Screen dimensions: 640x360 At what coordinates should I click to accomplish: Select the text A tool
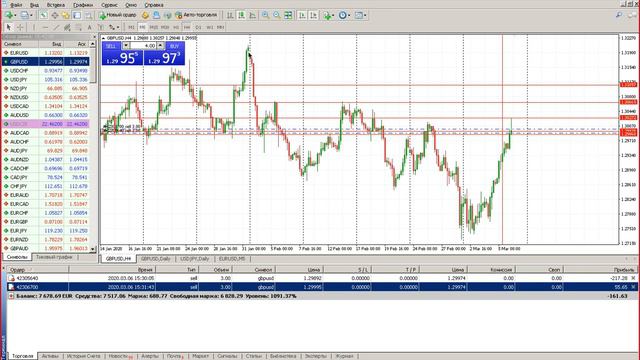pos(90,27)
